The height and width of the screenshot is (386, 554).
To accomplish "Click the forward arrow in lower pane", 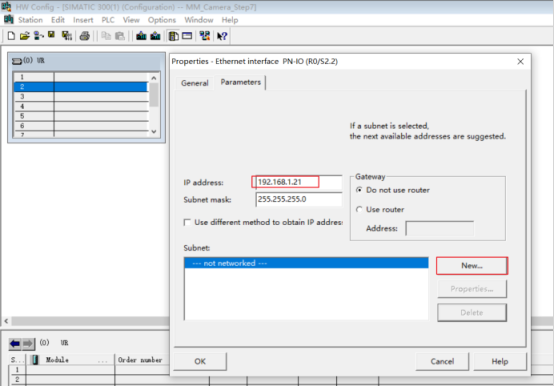I will (28, 343).
